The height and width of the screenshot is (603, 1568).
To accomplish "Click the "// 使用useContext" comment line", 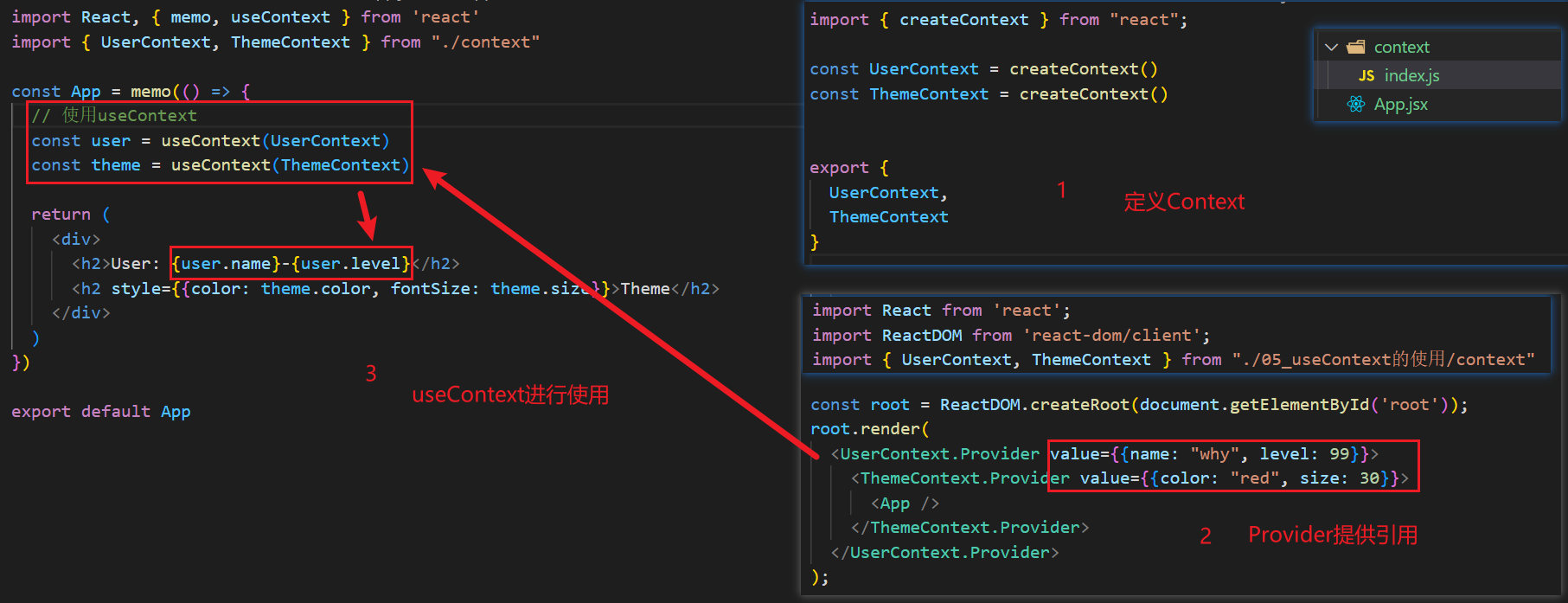I will [x=114, y=115].
